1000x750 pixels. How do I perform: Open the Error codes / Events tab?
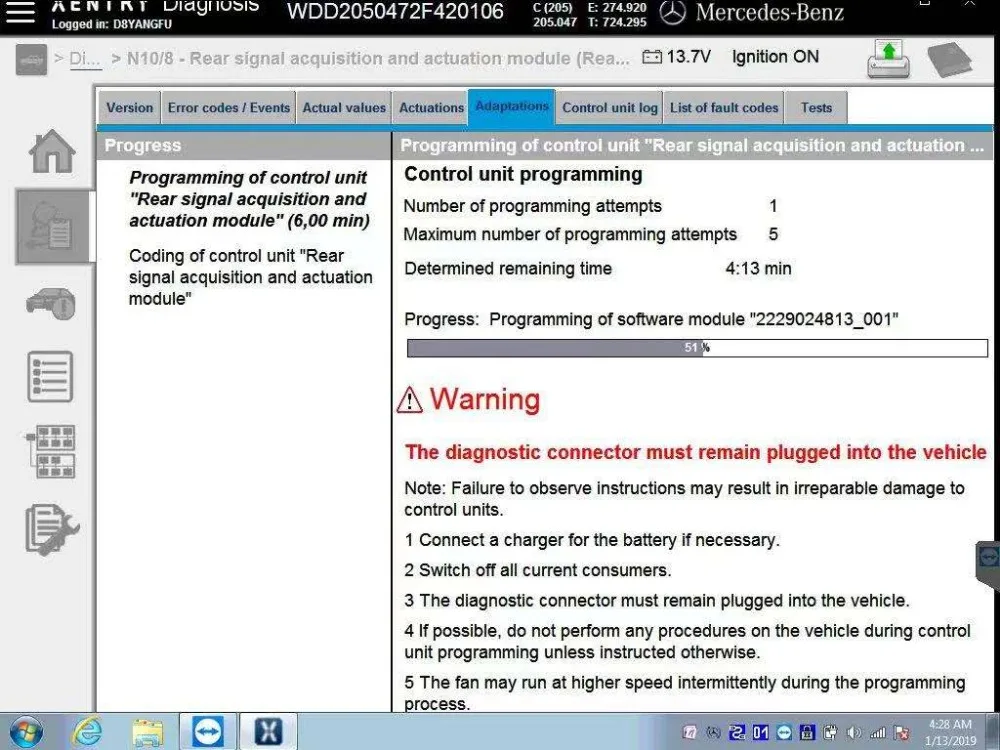(x=229, y=108)
